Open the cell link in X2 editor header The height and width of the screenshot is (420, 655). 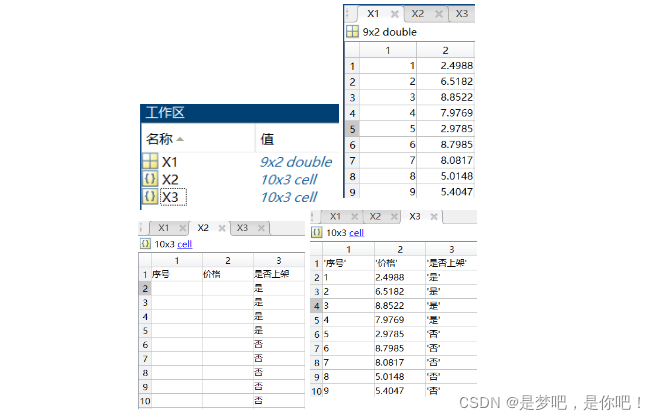(x=185, y=244)
